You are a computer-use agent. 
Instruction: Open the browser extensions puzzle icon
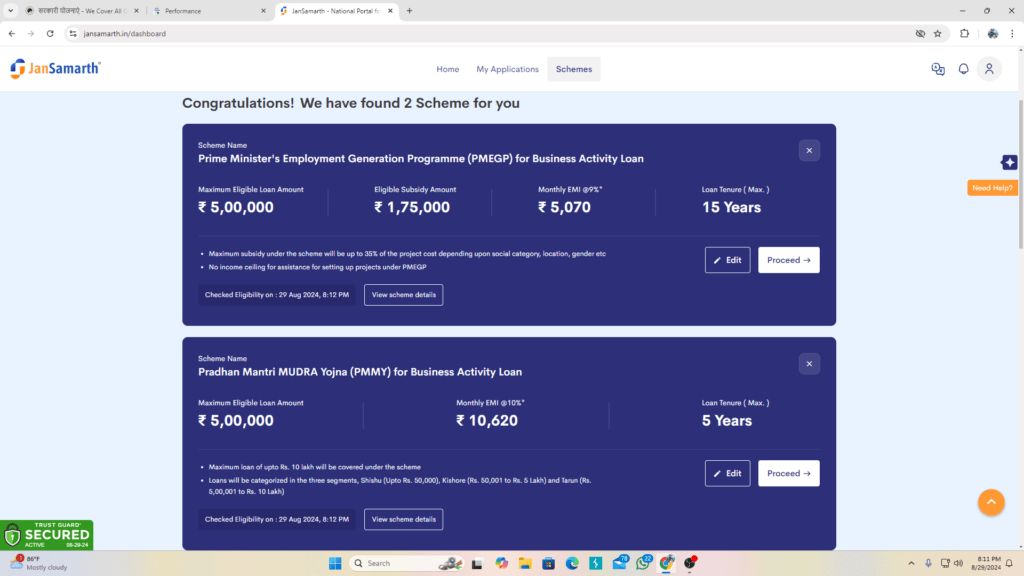[x=965, y=33]
